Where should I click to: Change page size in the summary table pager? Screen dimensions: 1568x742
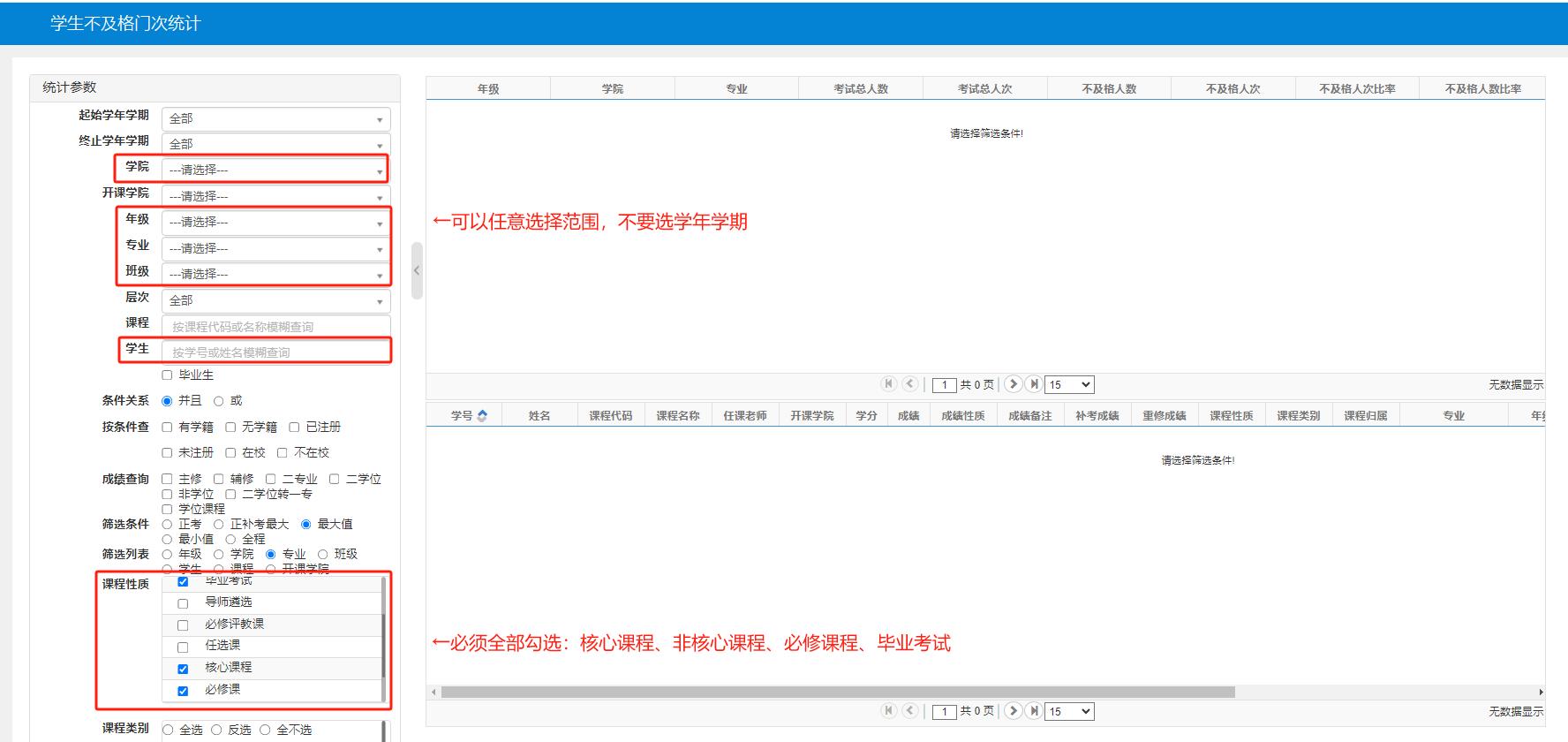[1069, 385]
